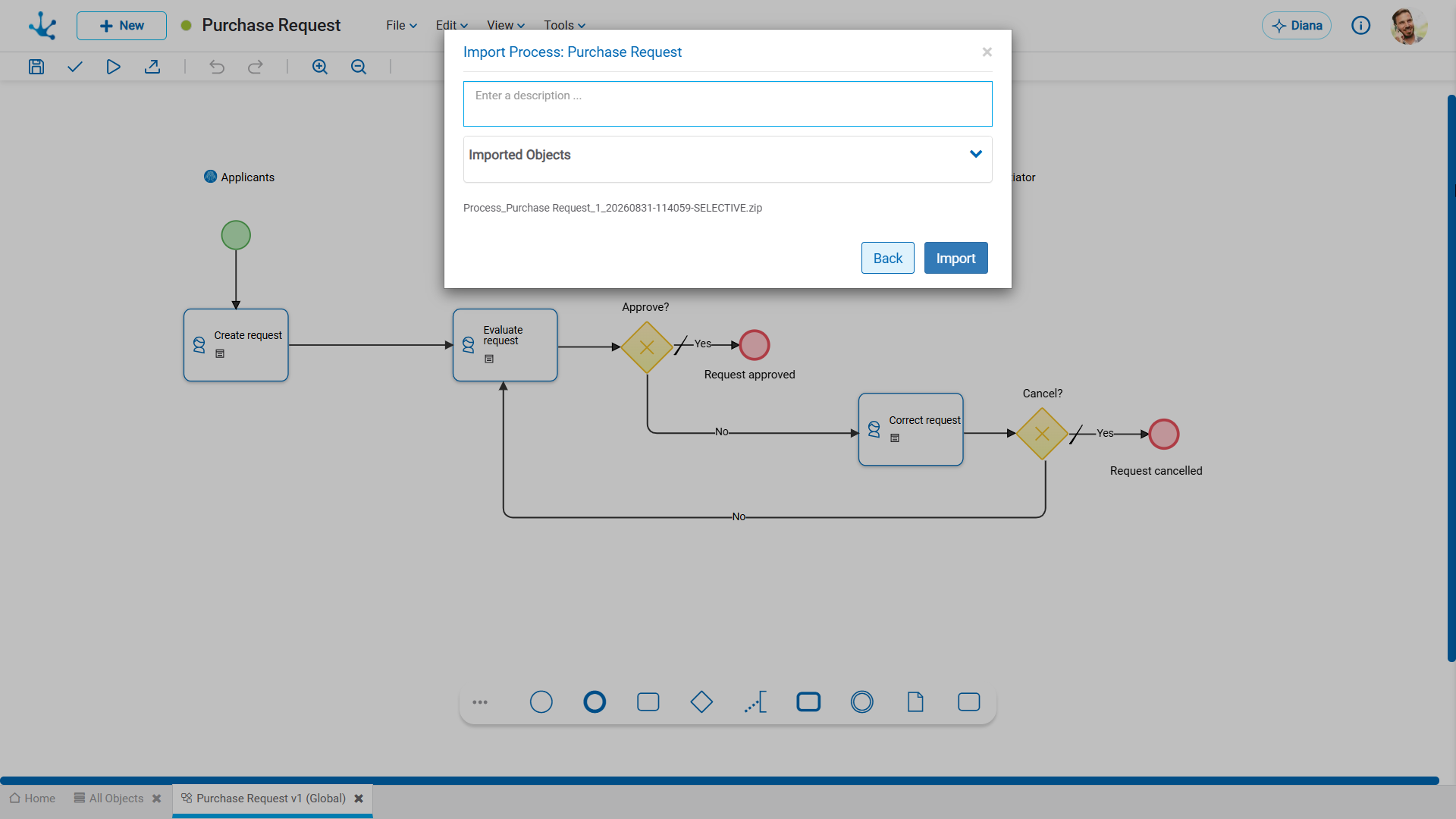This screenshot has height=819, width=1456.
Task: Close the Import Process dialog
Action: click(987, 52)
